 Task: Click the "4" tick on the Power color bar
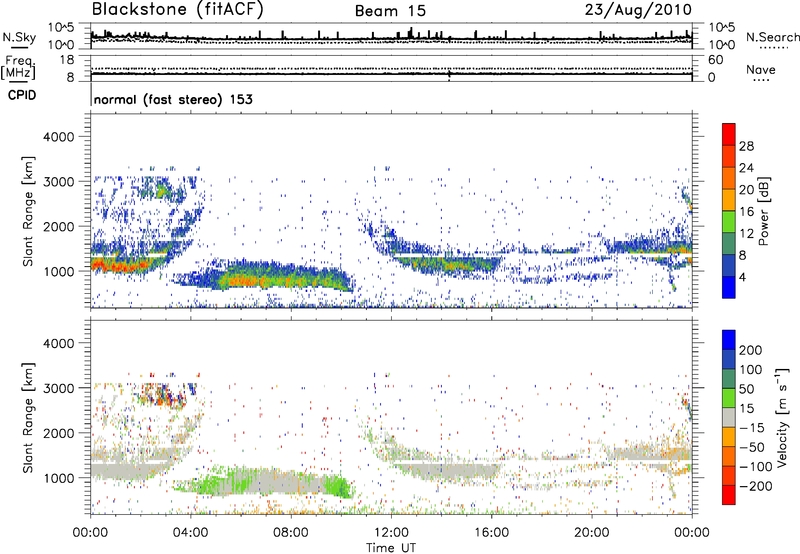point(742,277)
